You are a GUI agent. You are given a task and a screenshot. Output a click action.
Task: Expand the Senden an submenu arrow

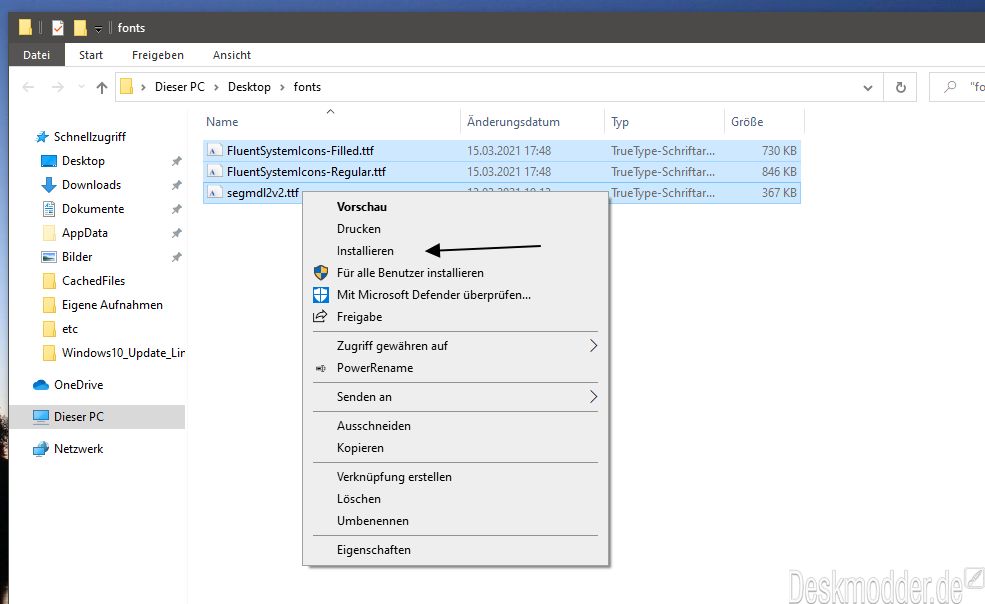(x=592, y=397)
